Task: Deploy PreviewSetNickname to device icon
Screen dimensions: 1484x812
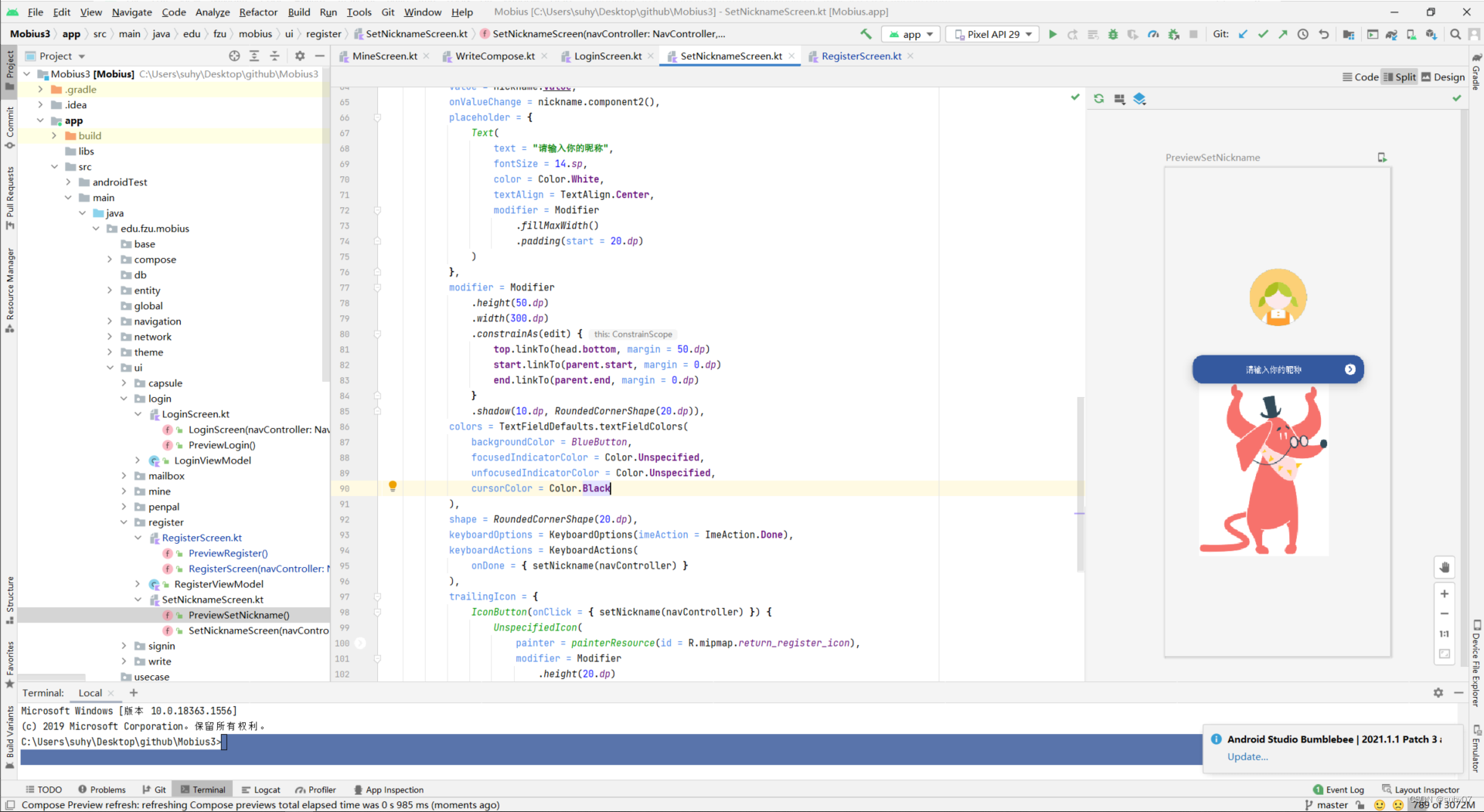Action: [x=1382, y=158]
